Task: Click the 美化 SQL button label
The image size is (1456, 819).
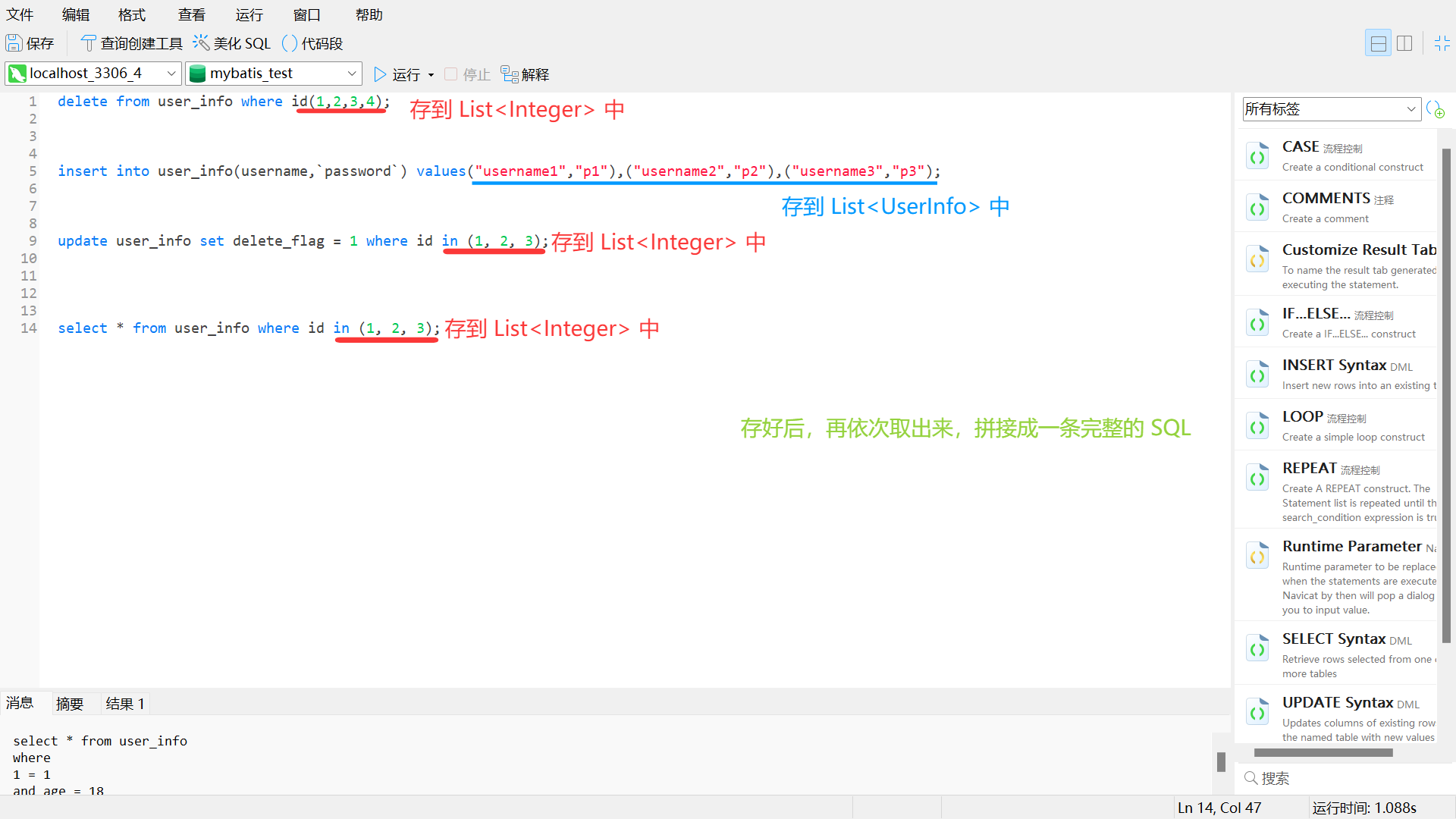Action: [x=242, y=44]
